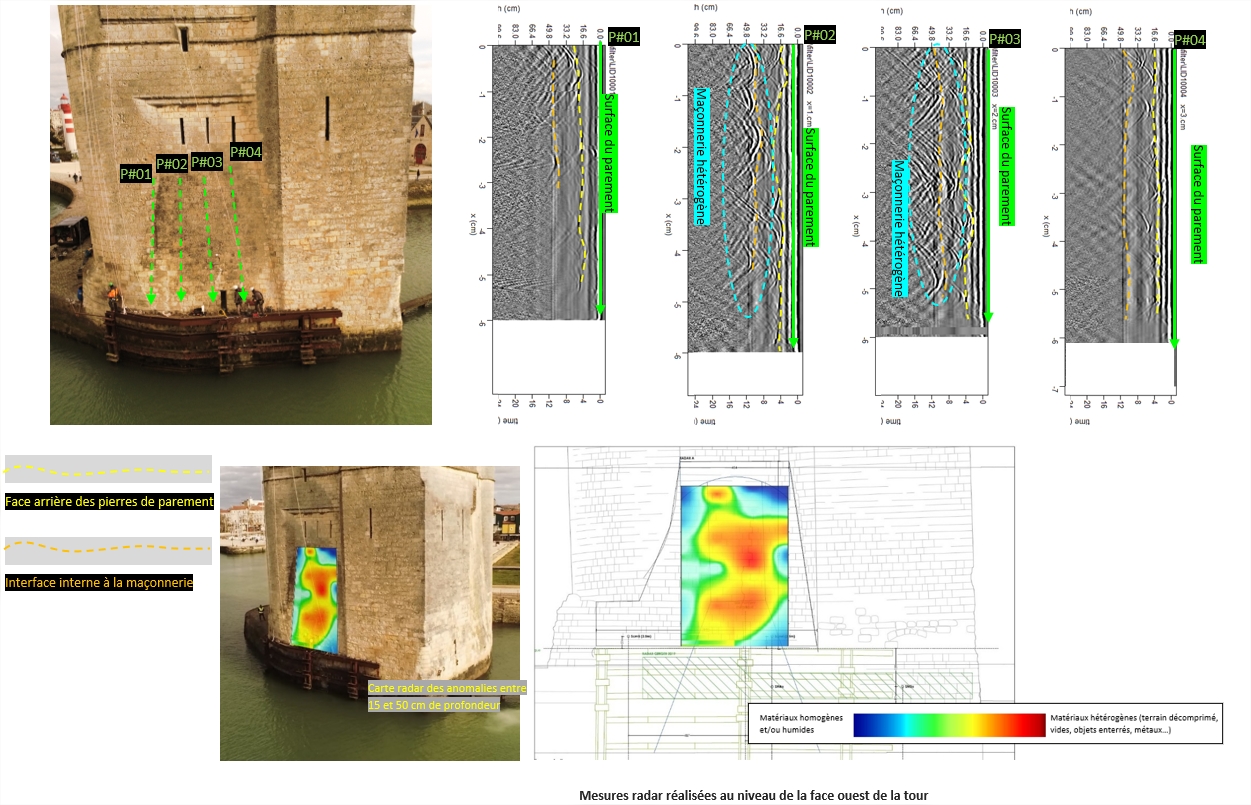Click the 'Matériaux hétérogènes' legend text
This screenshot has width=1251, height=805.
pos(1134,724)
